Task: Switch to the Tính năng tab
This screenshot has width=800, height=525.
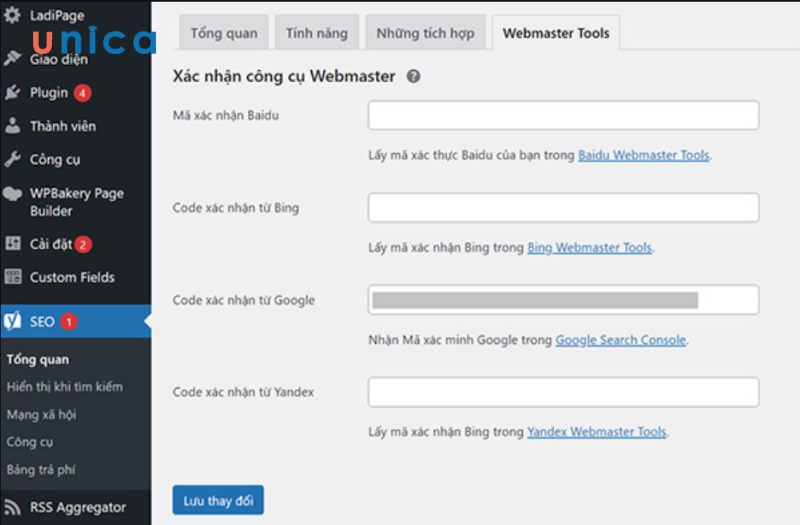Action: pos(316,33)
